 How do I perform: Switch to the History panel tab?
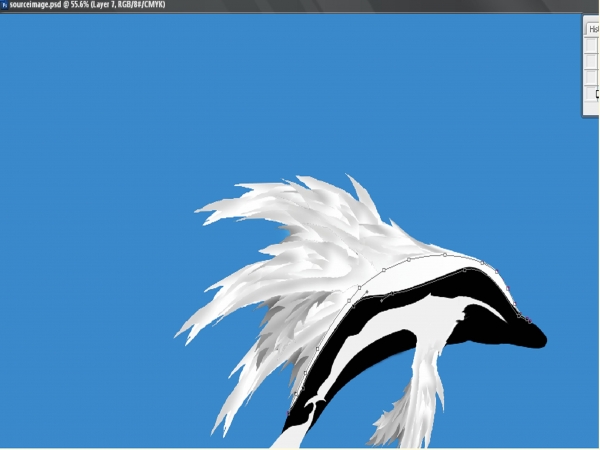coord(593,29)
